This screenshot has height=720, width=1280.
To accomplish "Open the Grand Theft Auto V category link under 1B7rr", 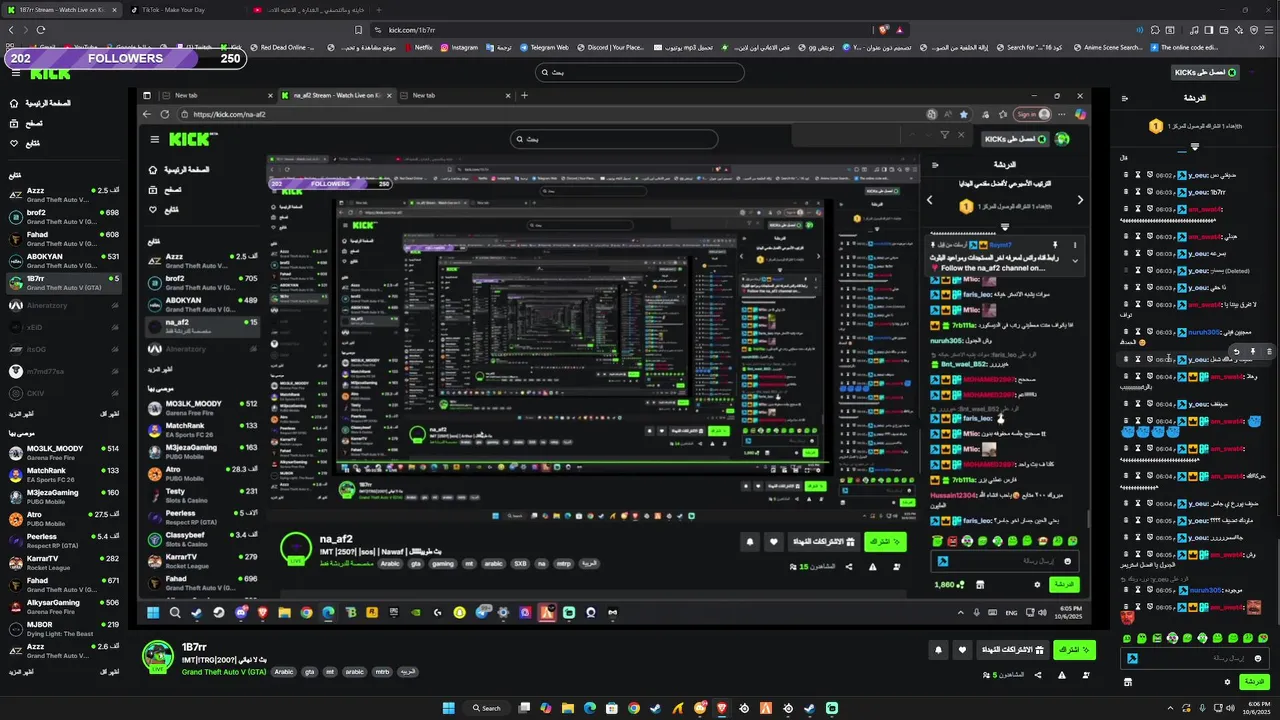I will 224,672.
